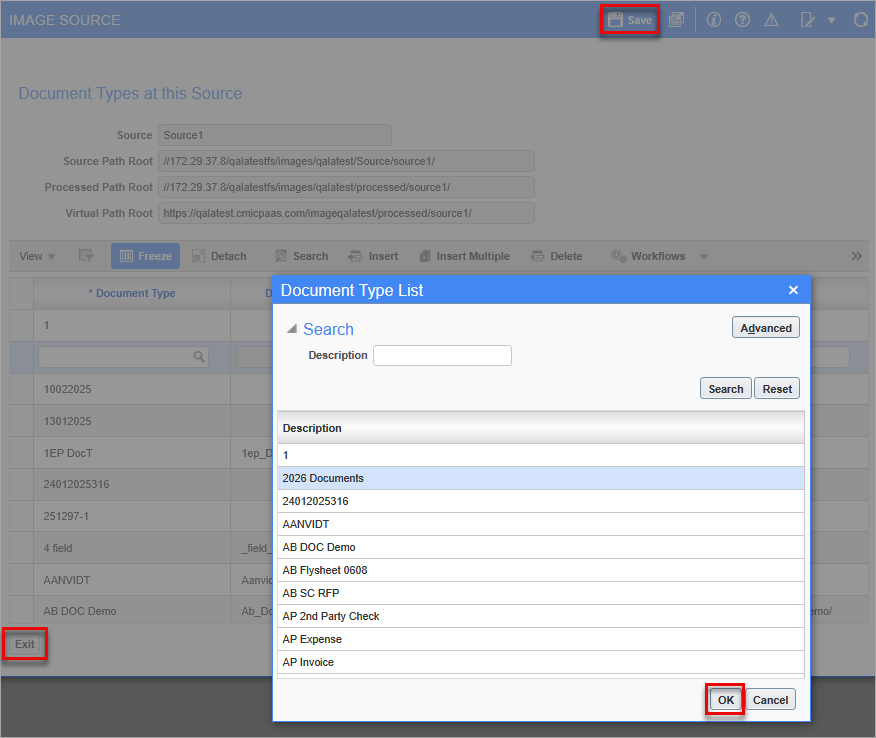Image resolution: width=876 pixels, height=738 pixels.
Task: Click the magnifier icon in Document Type field
Action: [199, 356]
